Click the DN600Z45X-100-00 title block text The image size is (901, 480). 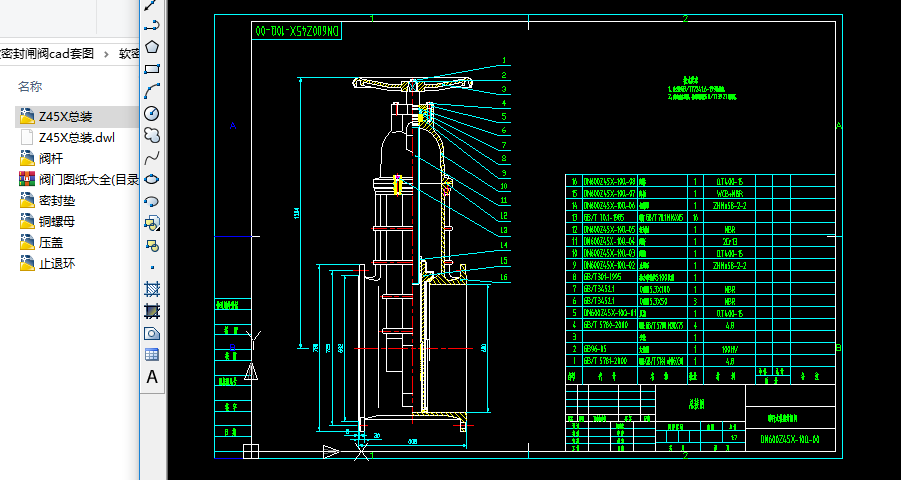pyautogui.click(x=790, y=439)
